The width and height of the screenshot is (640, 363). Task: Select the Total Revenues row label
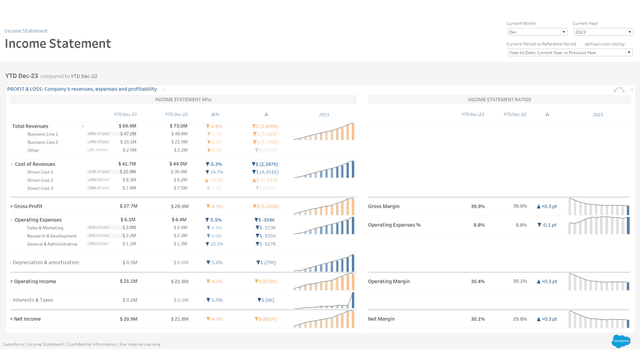coord(30,126)
